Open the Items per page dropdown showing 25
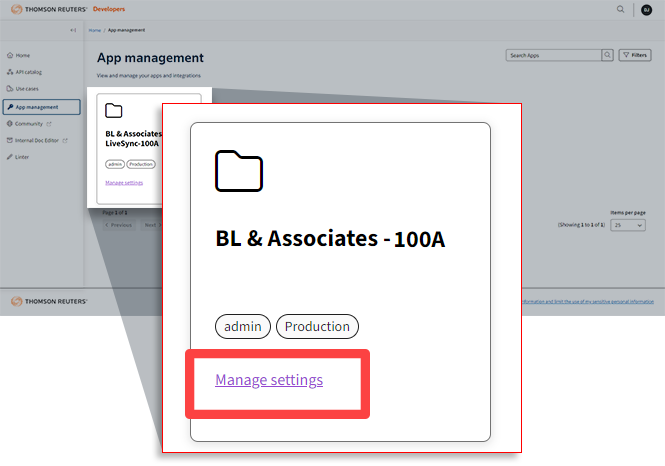The height and width of the screenshot is (466, 665). pyautogui.click(x=628, y=225)
